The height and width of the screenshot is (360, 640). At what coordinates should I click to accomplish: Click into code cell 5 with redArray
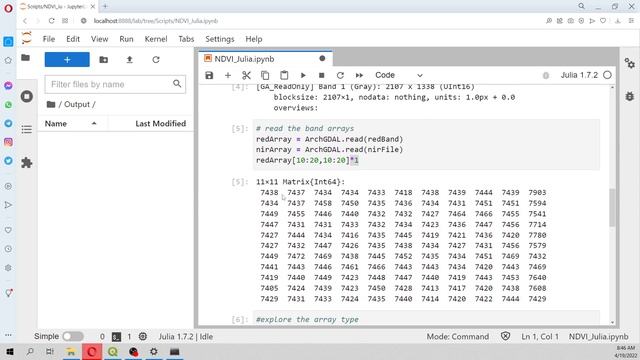[426, 144]
